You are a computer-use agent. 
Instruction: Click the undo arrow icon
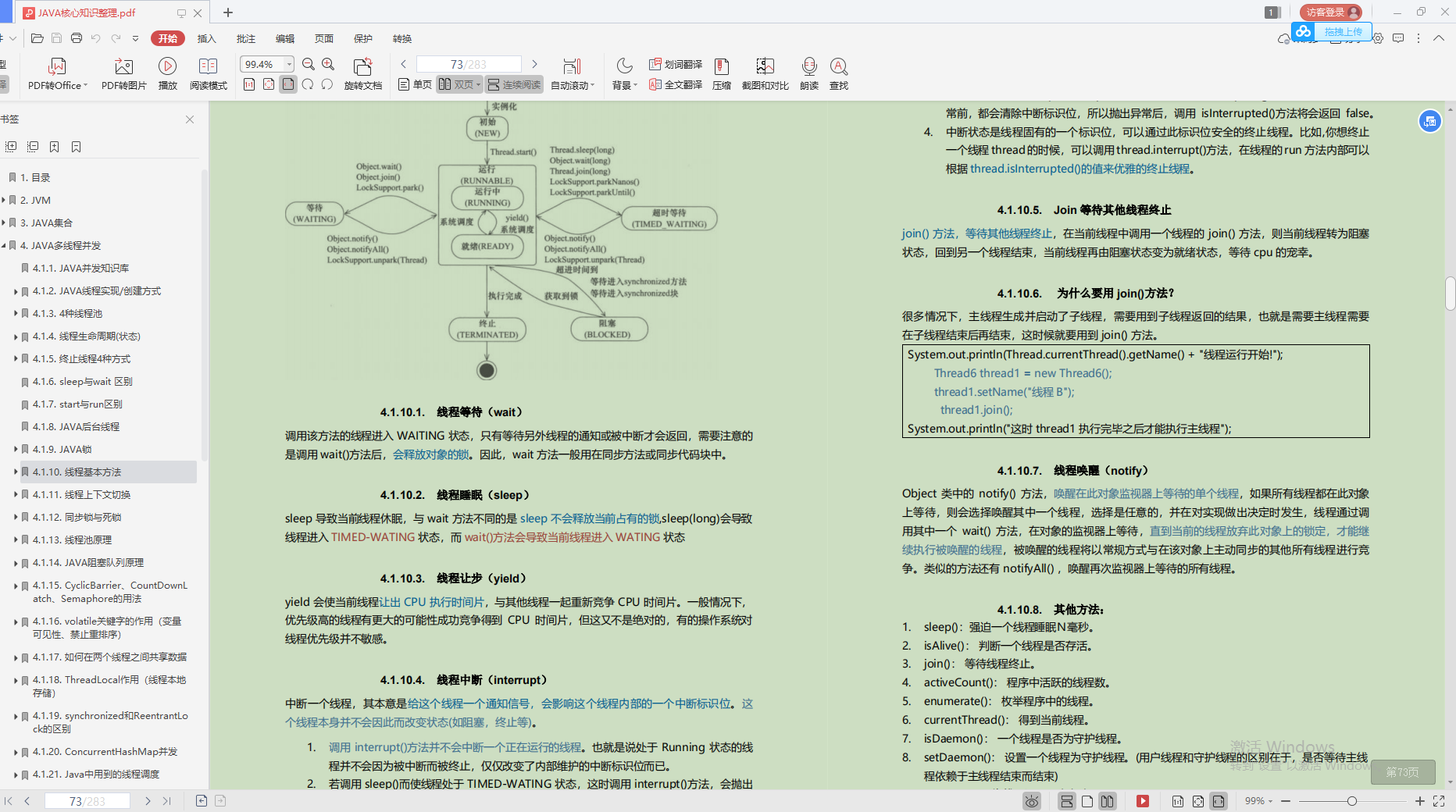coord(96,38)
